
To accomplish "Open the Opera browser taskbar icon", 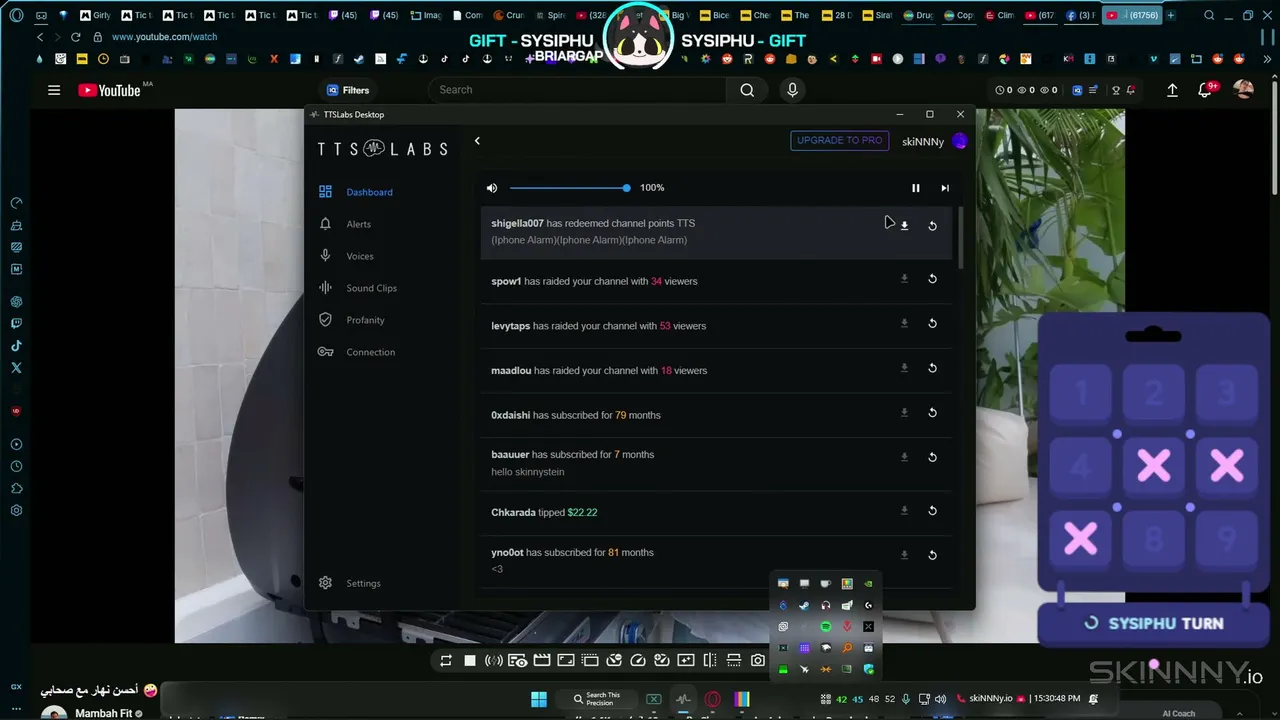I will coord(713,699).
